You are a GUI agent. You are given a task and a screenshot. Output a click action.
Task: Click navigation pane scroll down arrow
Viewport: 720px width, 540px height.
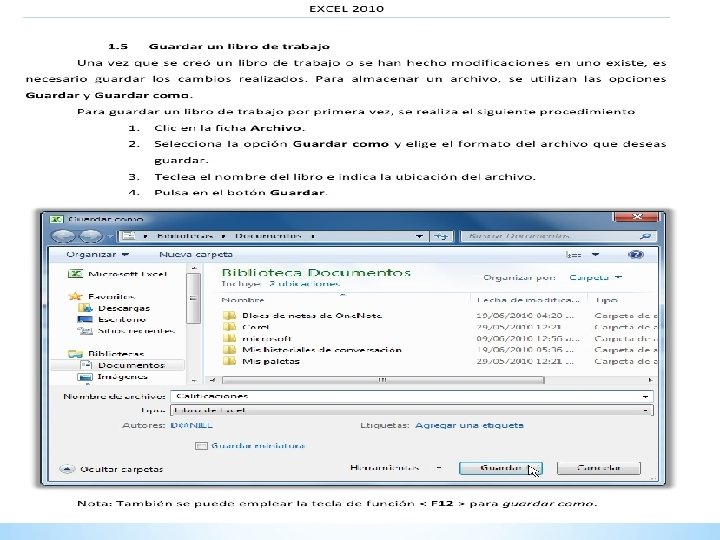click(193, 380)
